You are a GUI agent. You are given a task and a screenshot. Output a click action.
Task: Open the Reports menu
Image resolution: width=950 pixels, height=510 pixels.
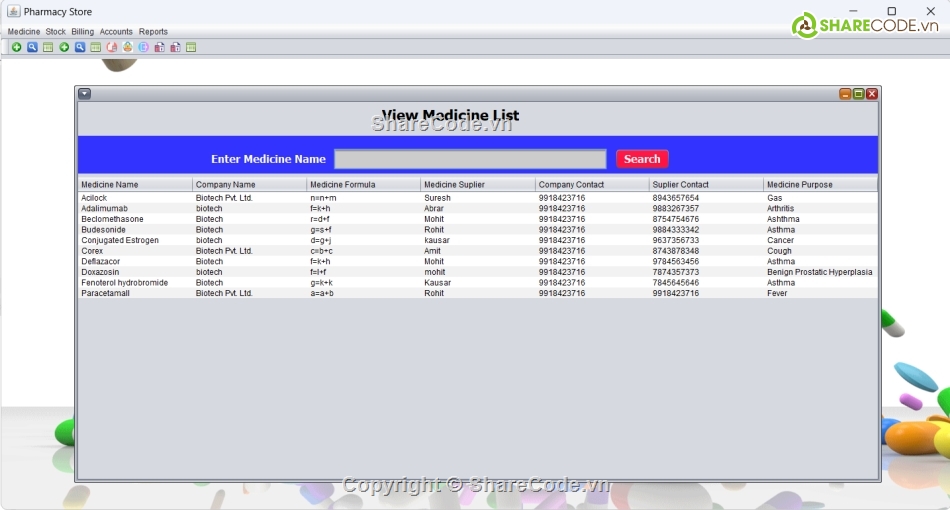click(x=153, y=32)
